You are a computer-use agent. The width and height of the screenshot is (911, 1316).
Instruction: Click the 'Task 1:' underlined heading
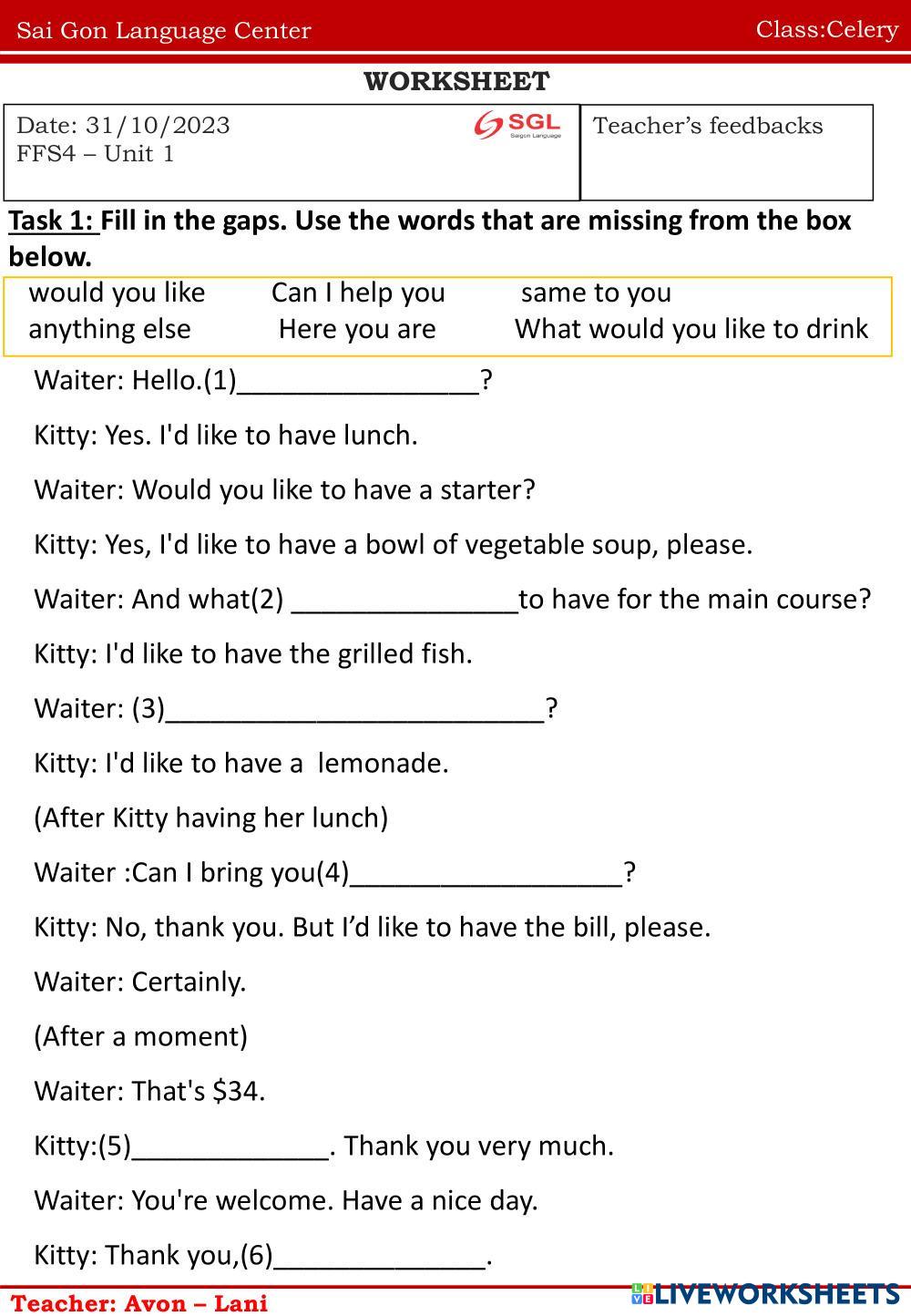pos(53,221)
